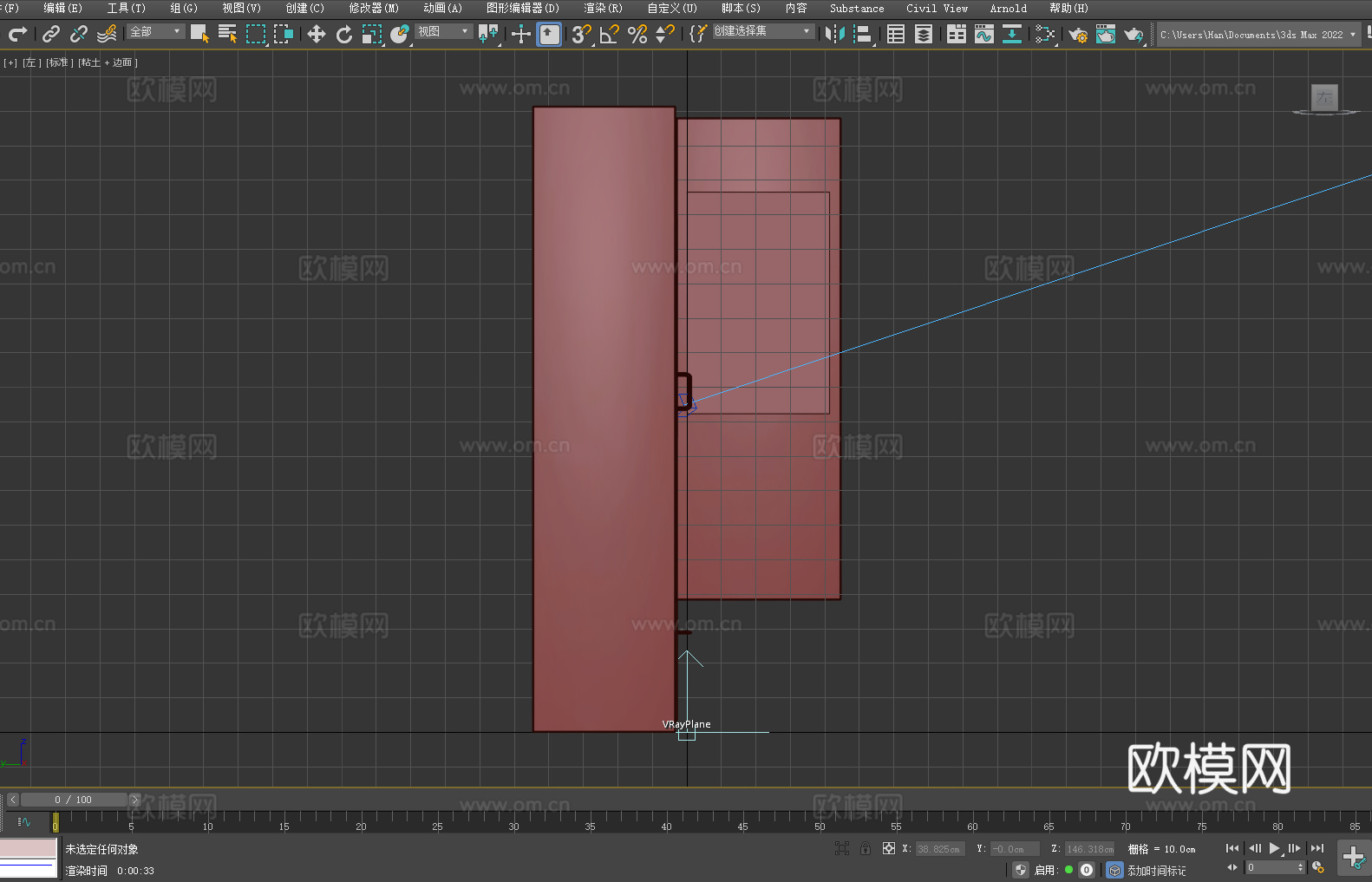The width and height of the screenshot is (1372, 882).
Task: Open the 渲染(R) menu
Action: [x=604, y=8]
